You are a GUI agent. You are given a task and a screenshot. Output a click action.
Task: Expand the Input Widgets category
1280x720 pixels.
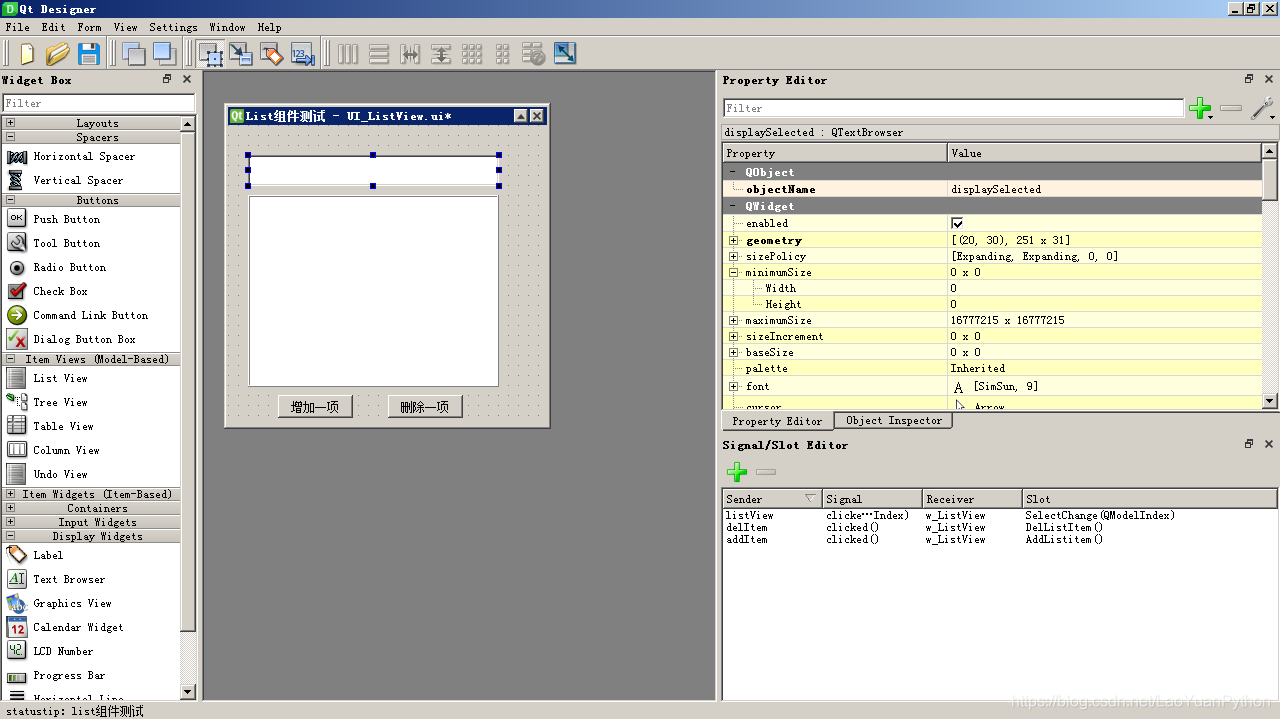tap(10, 522)
